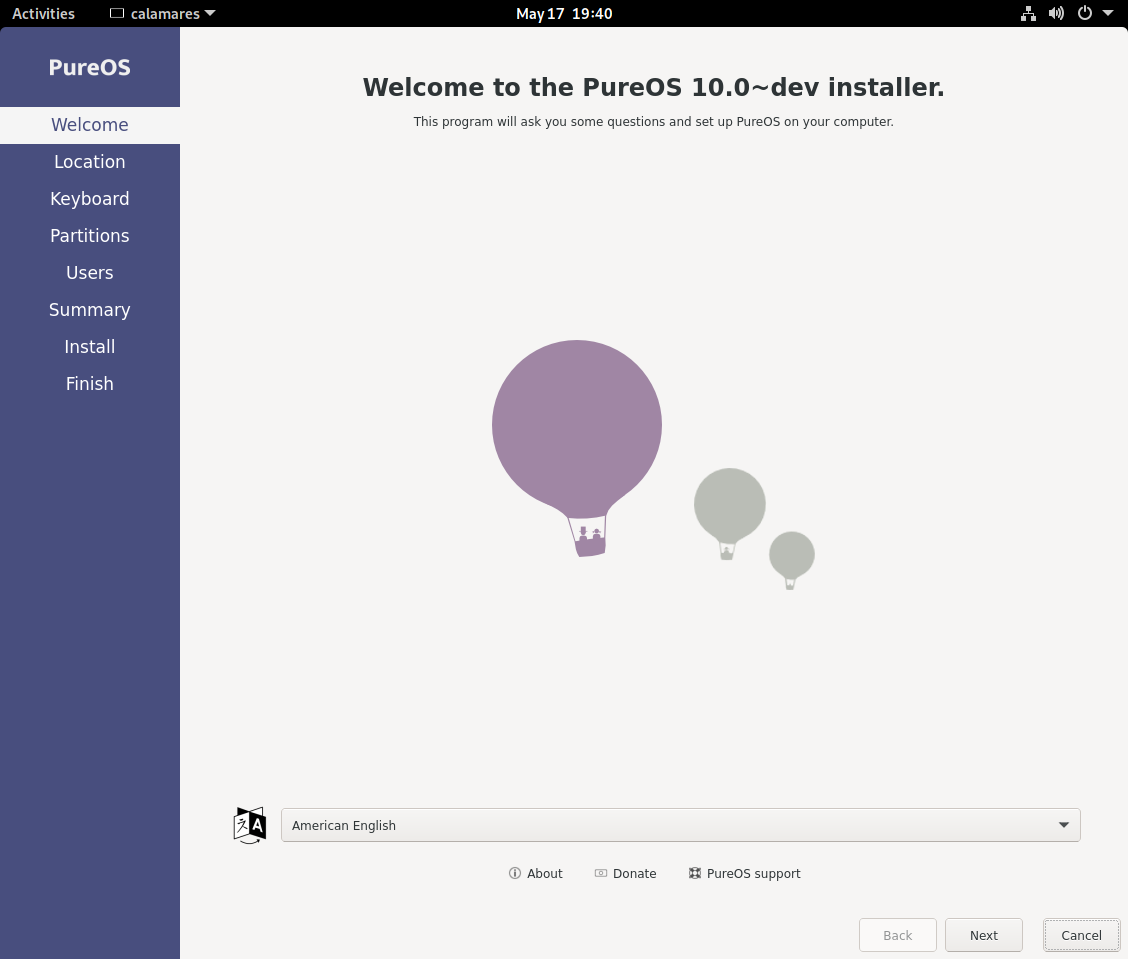Screen dimensions: 1128x959
Task: Select the Location step in the sidebar
Action: click(89, 161)
